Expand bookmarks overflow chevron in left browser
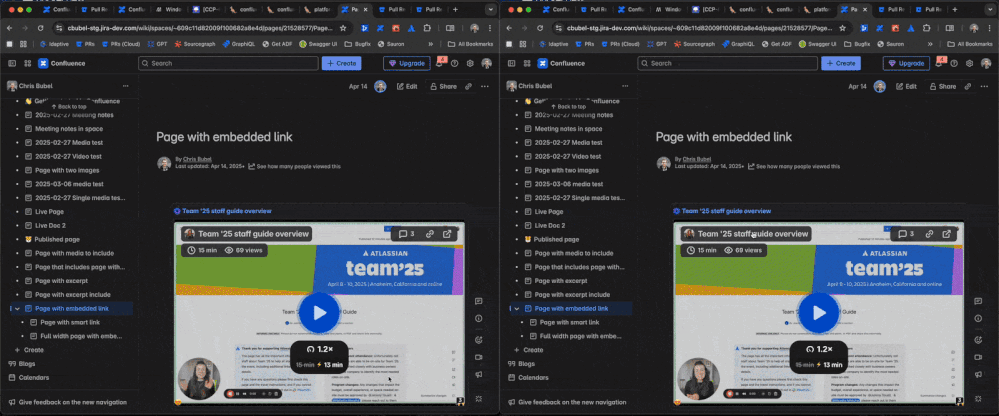Viewport: 999px width, 416px height. 431,44
